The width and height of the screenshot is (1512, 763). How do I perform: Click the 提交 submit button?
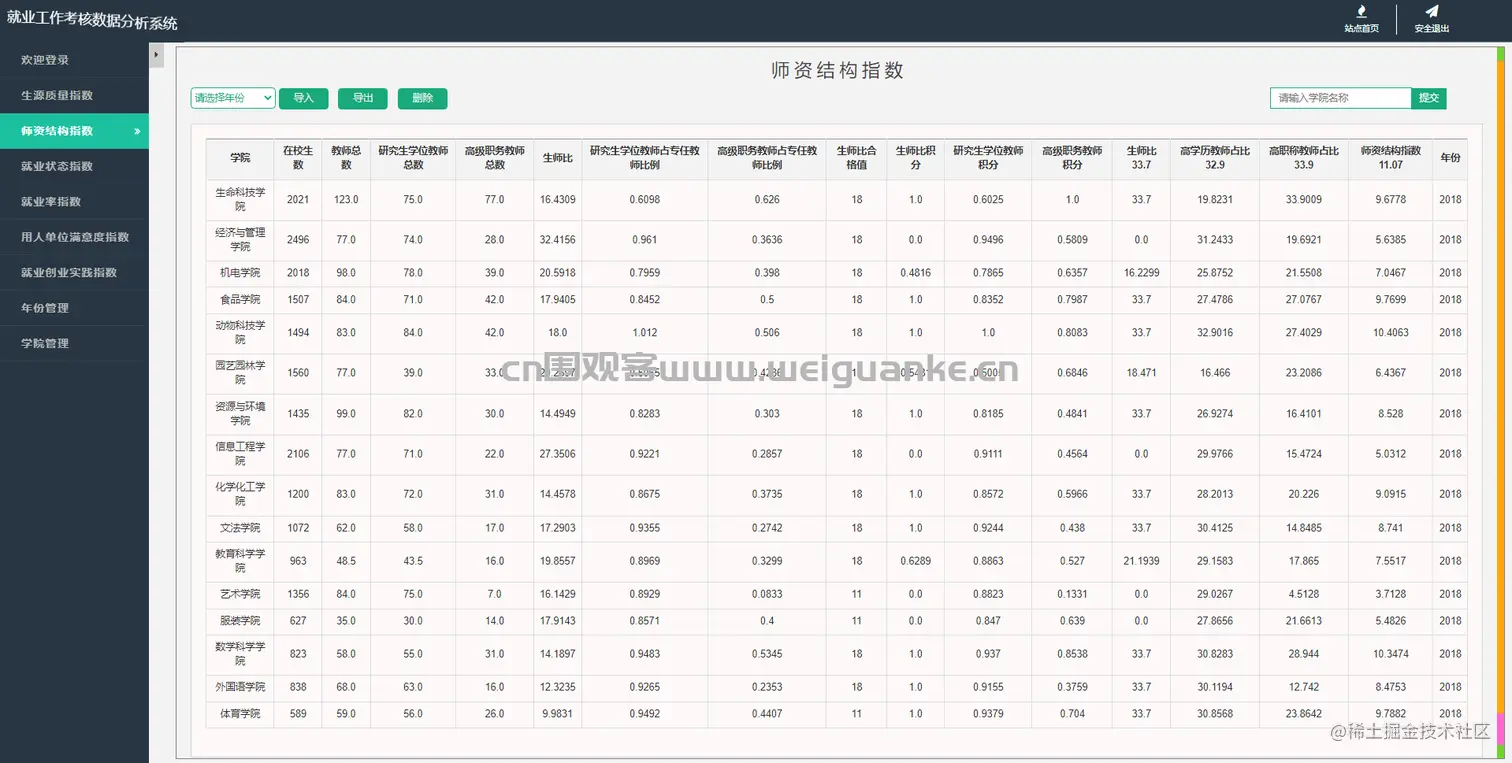point(1429,98)
